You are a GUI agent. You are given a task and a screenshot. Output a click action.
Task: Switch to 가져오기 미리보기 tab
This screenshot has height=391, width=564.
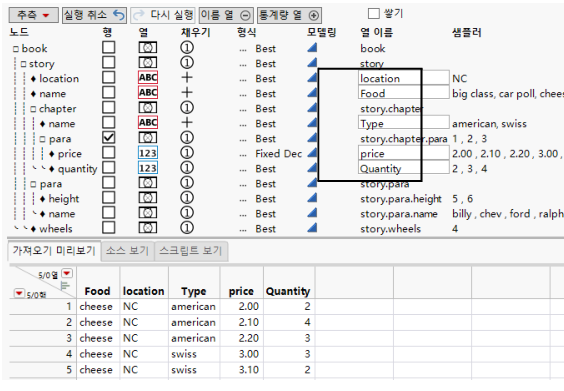point(54,250)
